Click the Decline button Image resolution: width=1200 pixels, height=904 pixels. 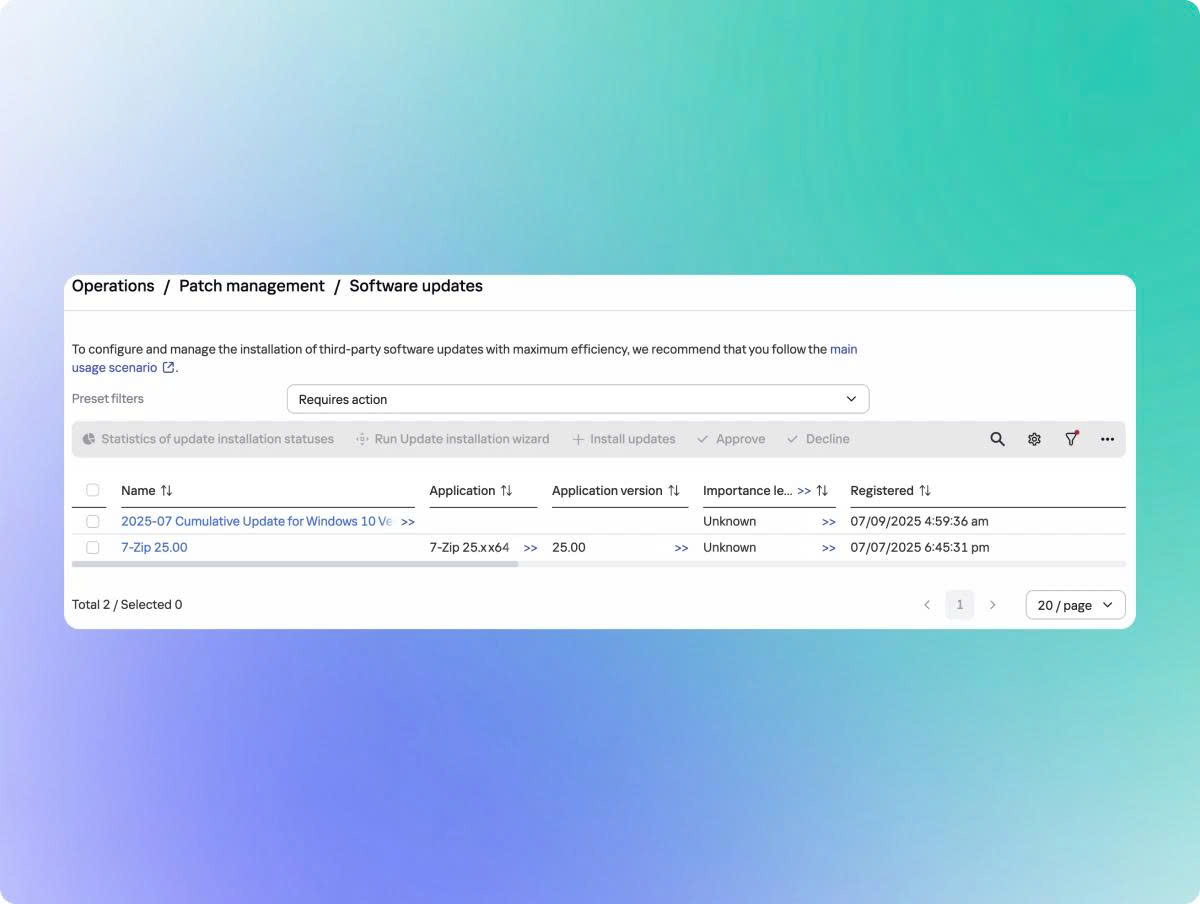(818, 439)
